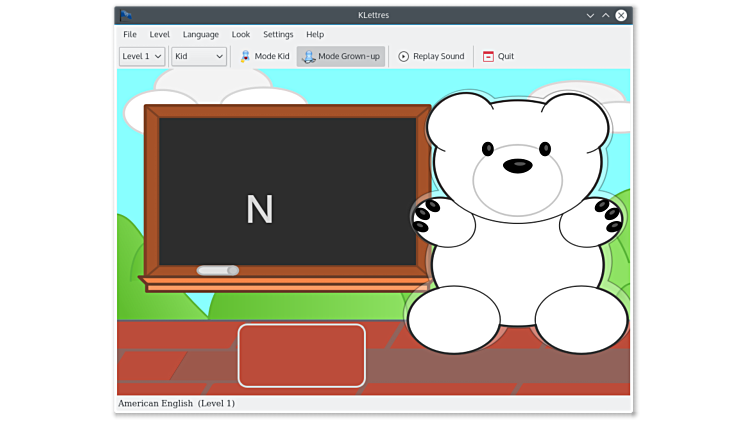Open the Kid theme combo box

tap(199, 56)
